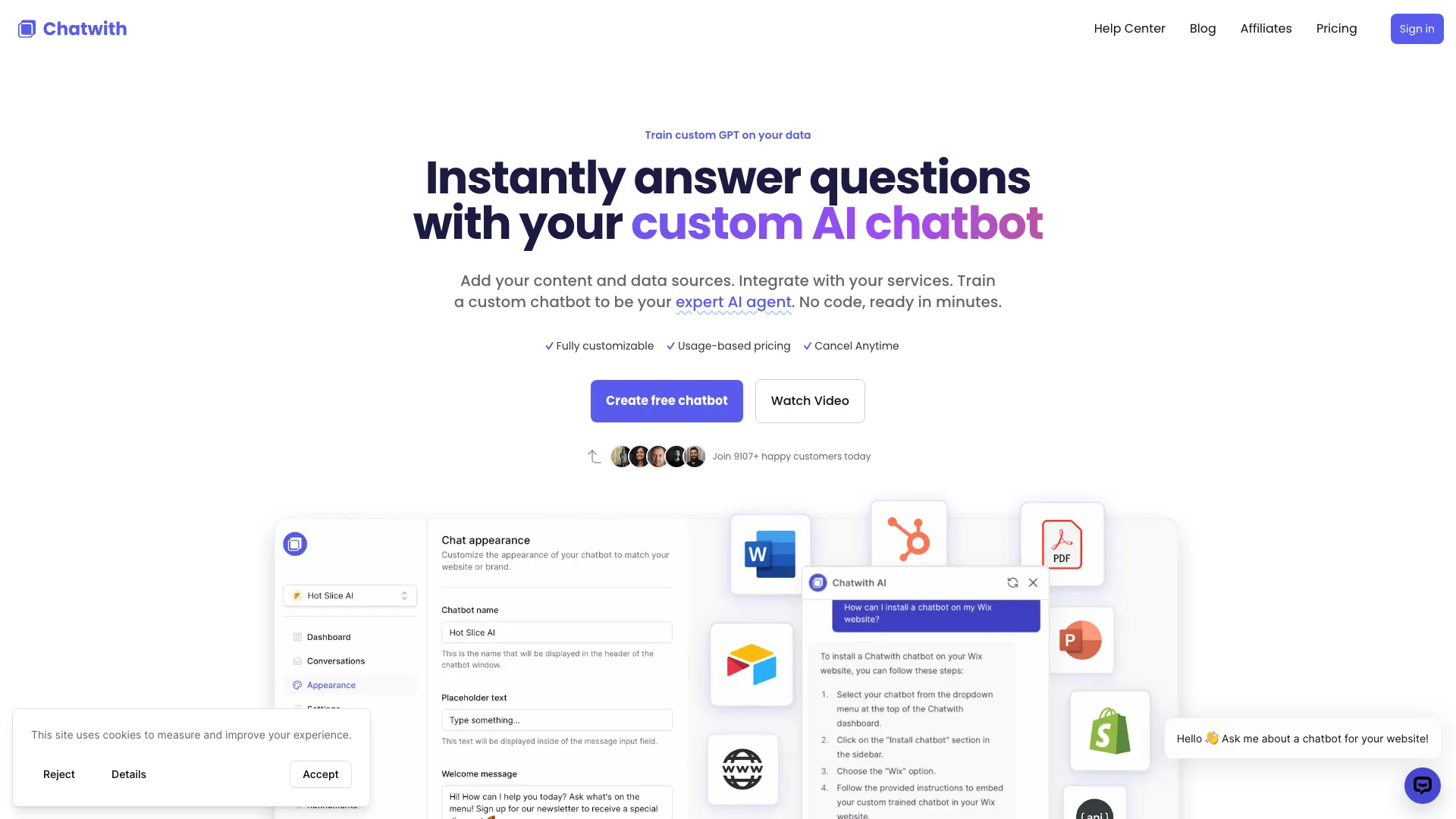
Task: Open the Dashboard menu item
Action: click(328, 636)
